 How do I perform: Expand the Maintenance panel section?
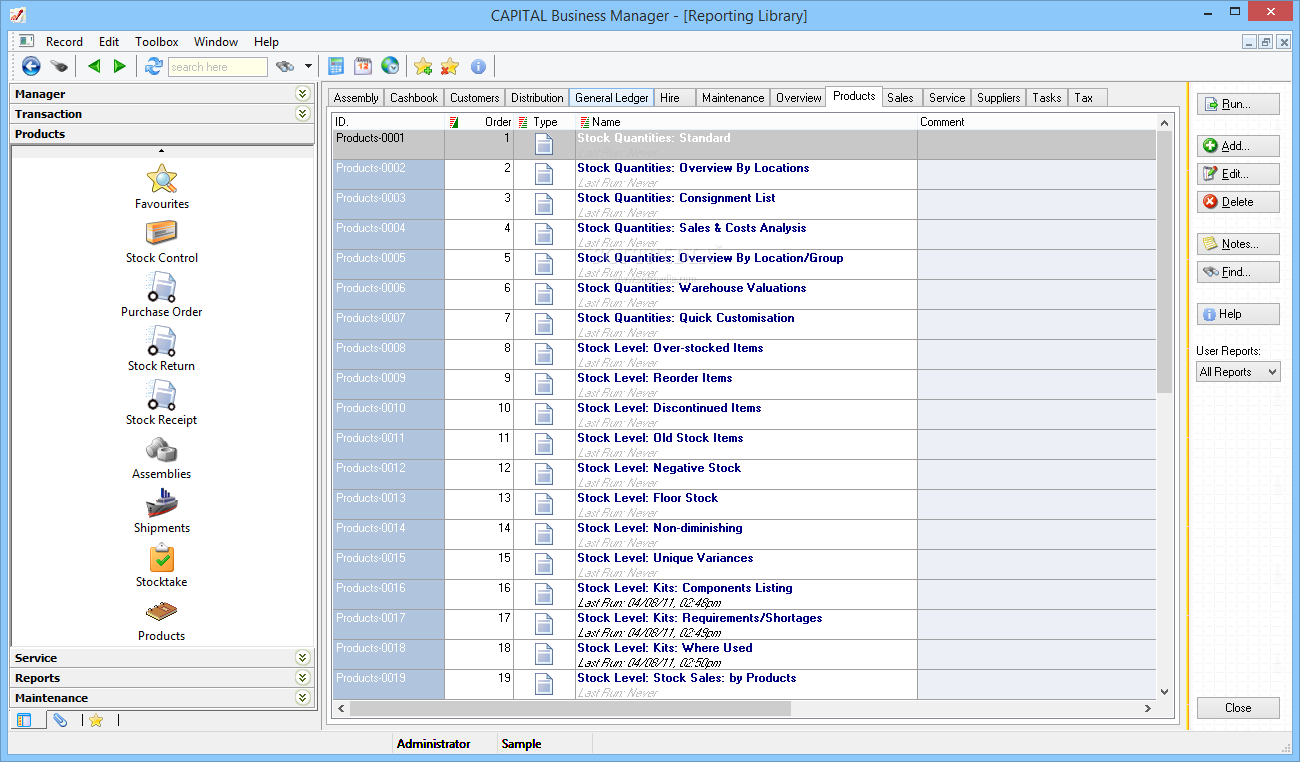tap(303, 698)
